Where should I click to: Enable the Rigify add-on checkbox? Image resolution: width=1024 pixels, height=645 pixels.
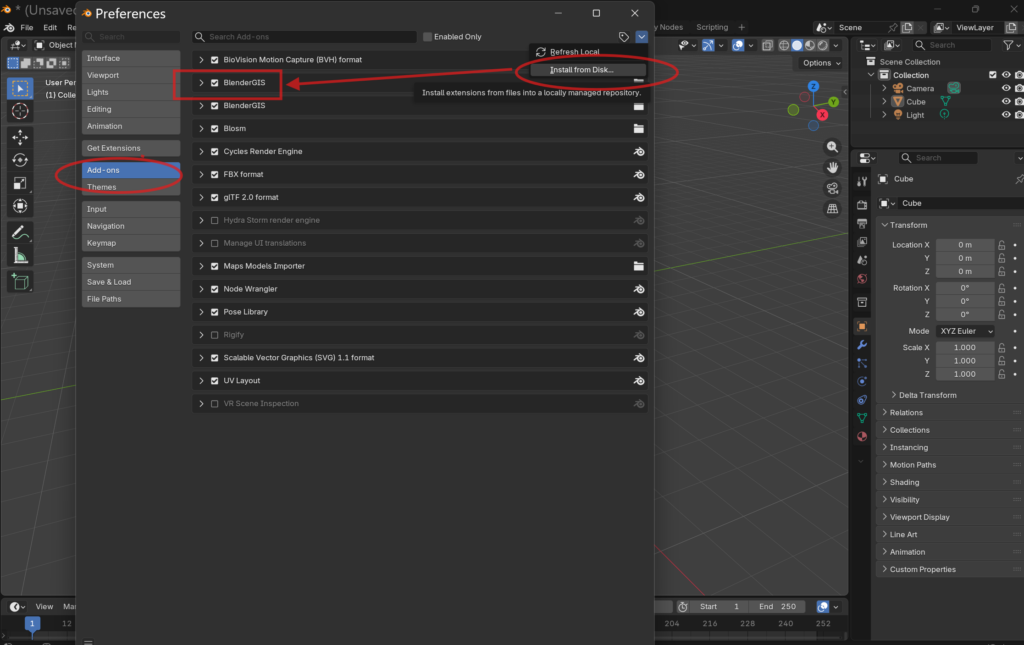(x=214, y=335)
